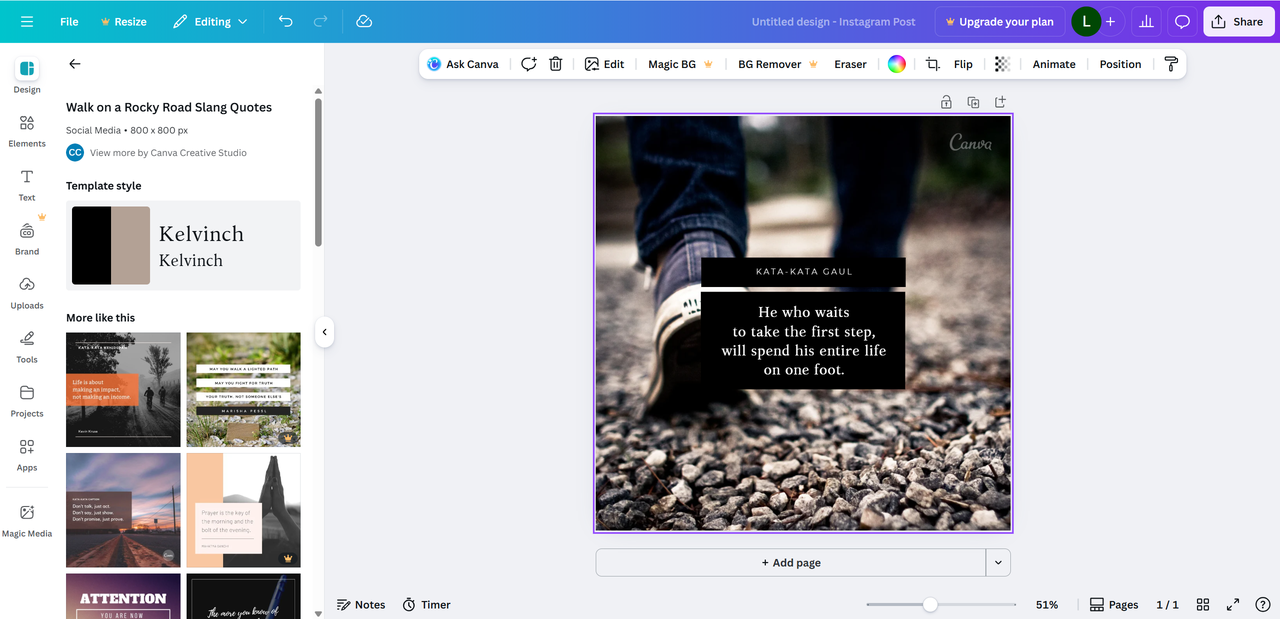This screenshot has height=619, width=1280.
Task: Open the File menu
Action: point(69,21)
